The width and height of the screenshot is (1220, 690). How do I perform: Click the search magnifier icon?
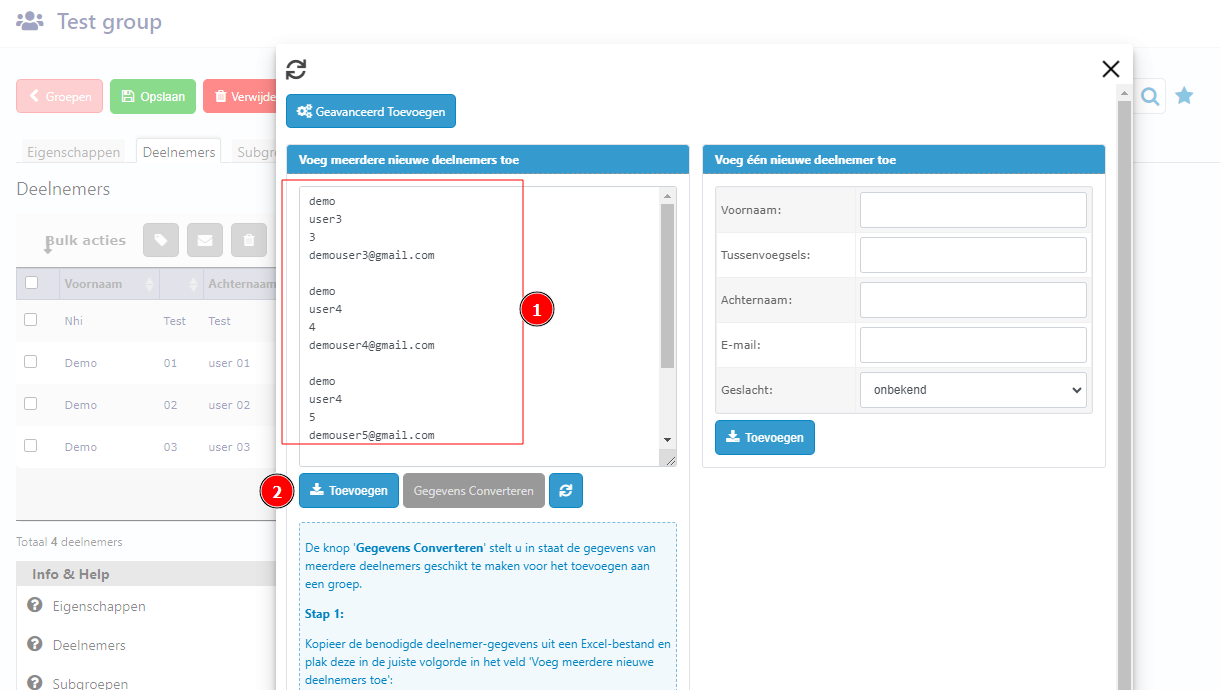pos(1150,96)
